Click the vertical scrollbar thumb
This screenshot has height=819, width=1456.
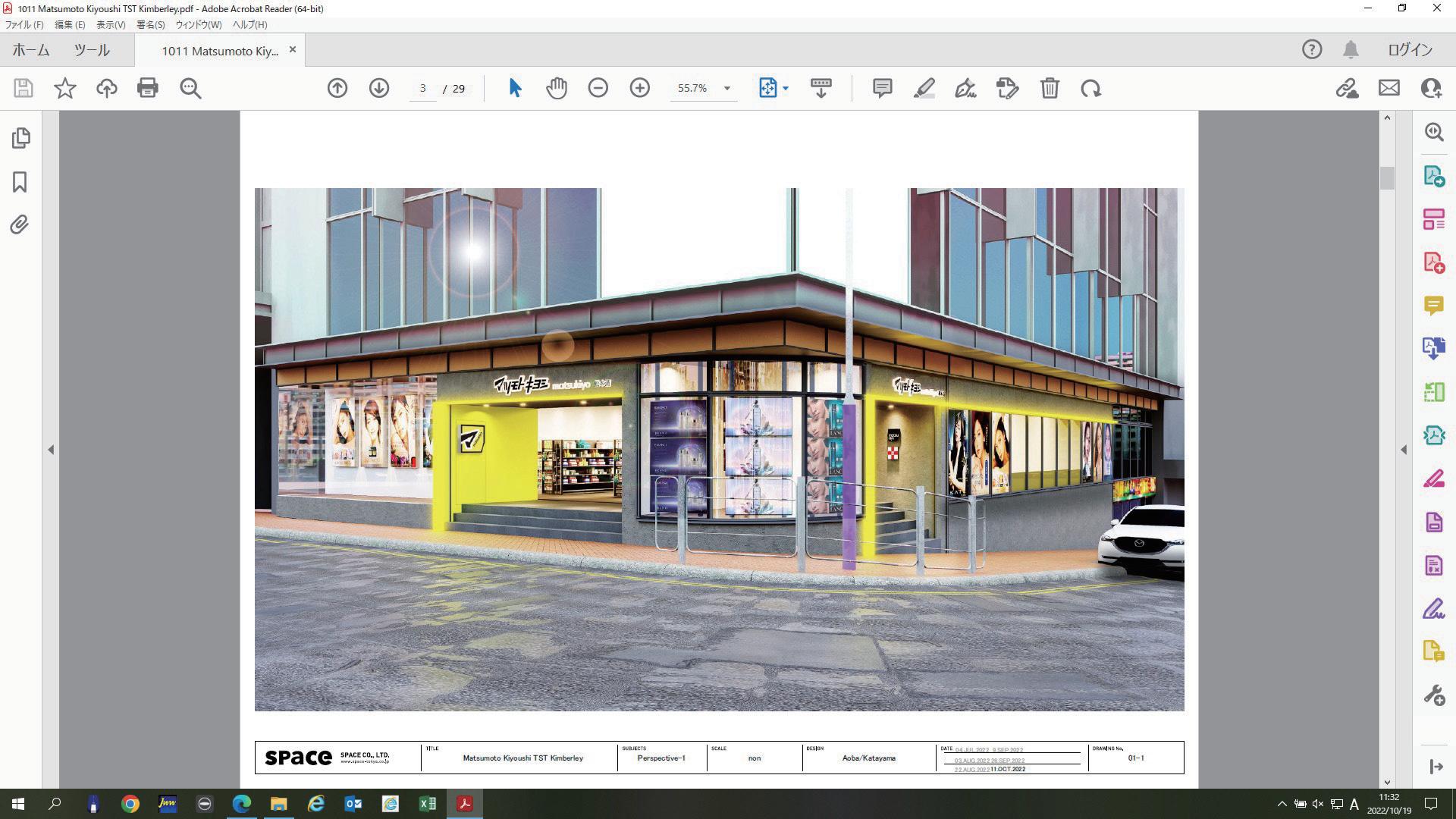[1388, 177]
